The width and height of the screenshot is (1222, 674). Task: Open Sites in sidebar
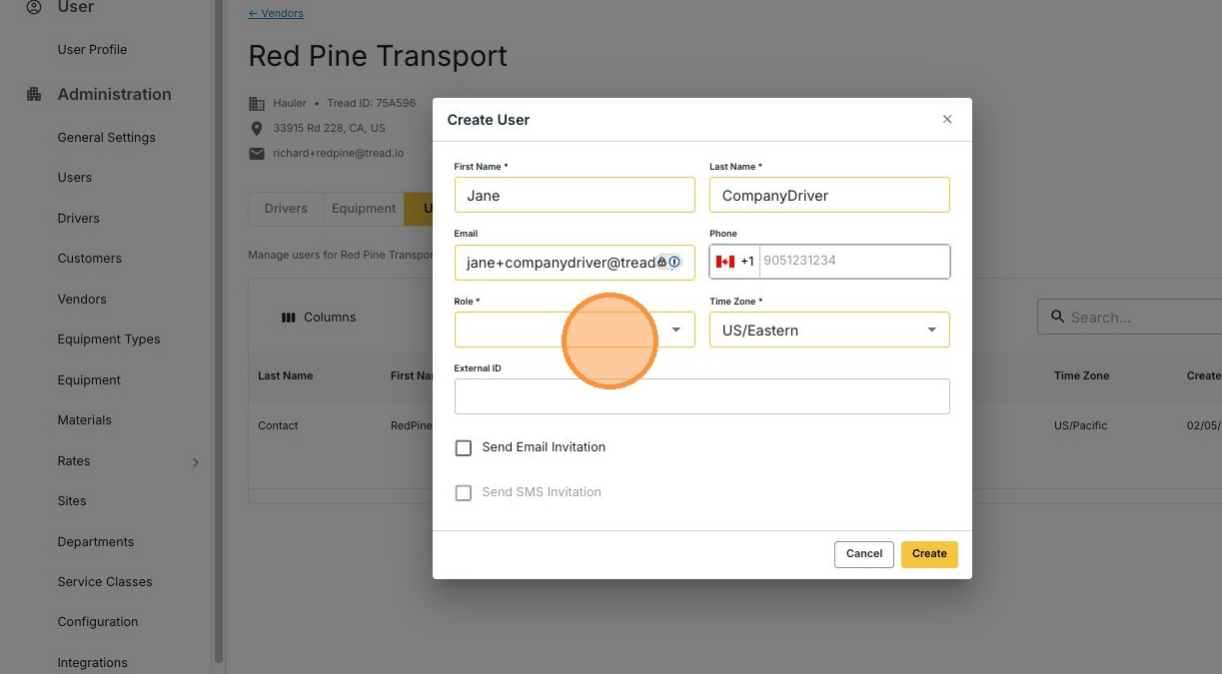[x=72, y=501]
